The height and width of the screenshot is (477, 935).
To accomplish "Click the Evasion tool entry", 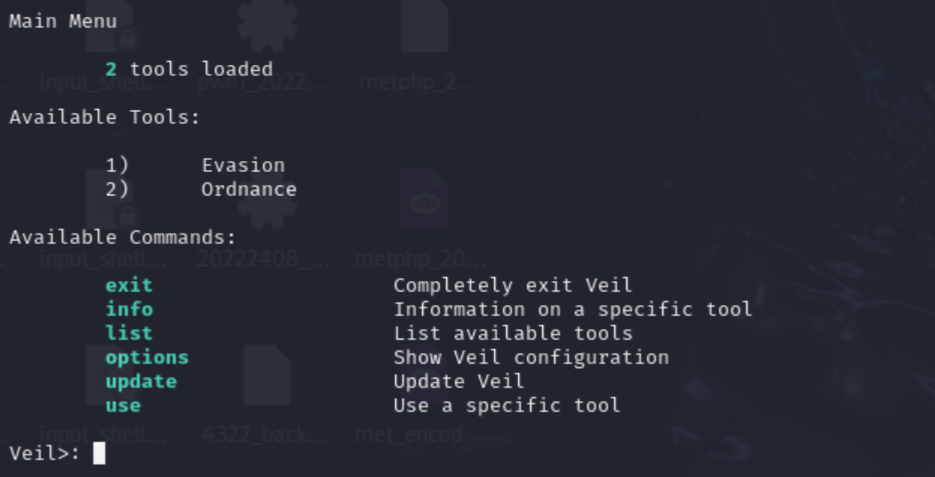I will [243, 165].
